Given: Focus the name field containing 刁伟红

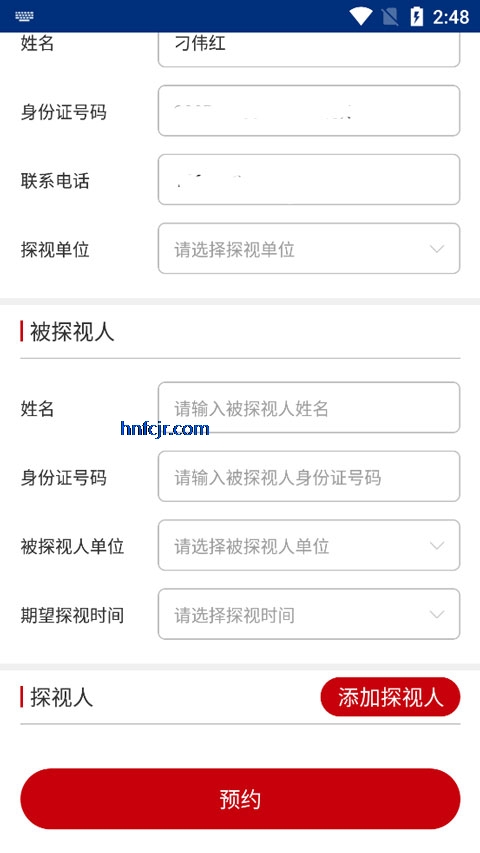Looking at the screenshot, I should (309, 49).
